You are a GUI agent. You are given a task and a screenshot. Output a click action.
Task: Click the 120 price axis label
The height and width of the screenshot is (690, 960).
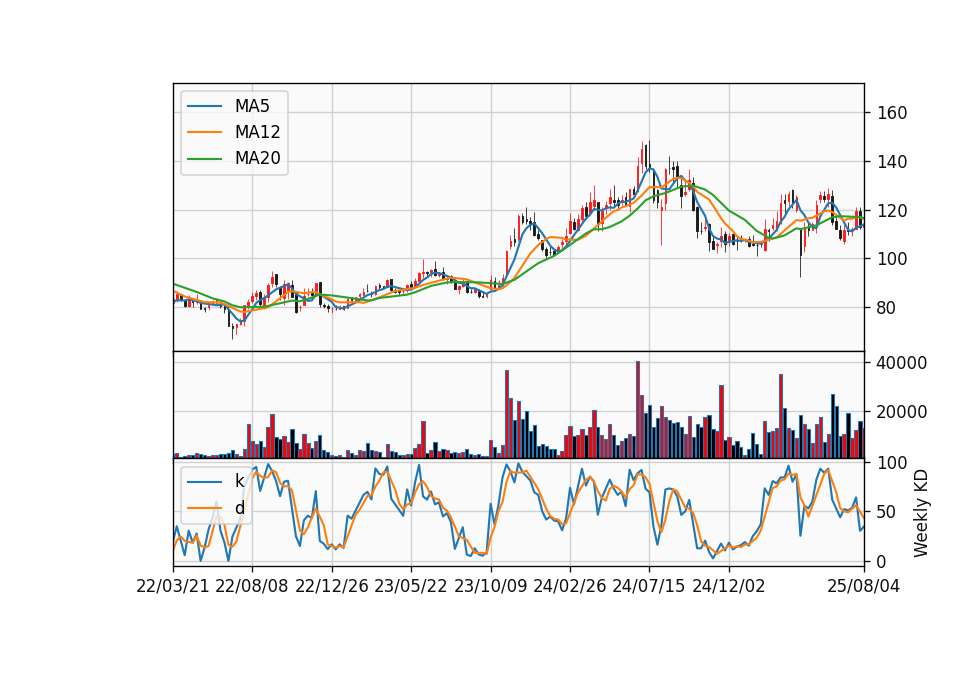[891, 211]
